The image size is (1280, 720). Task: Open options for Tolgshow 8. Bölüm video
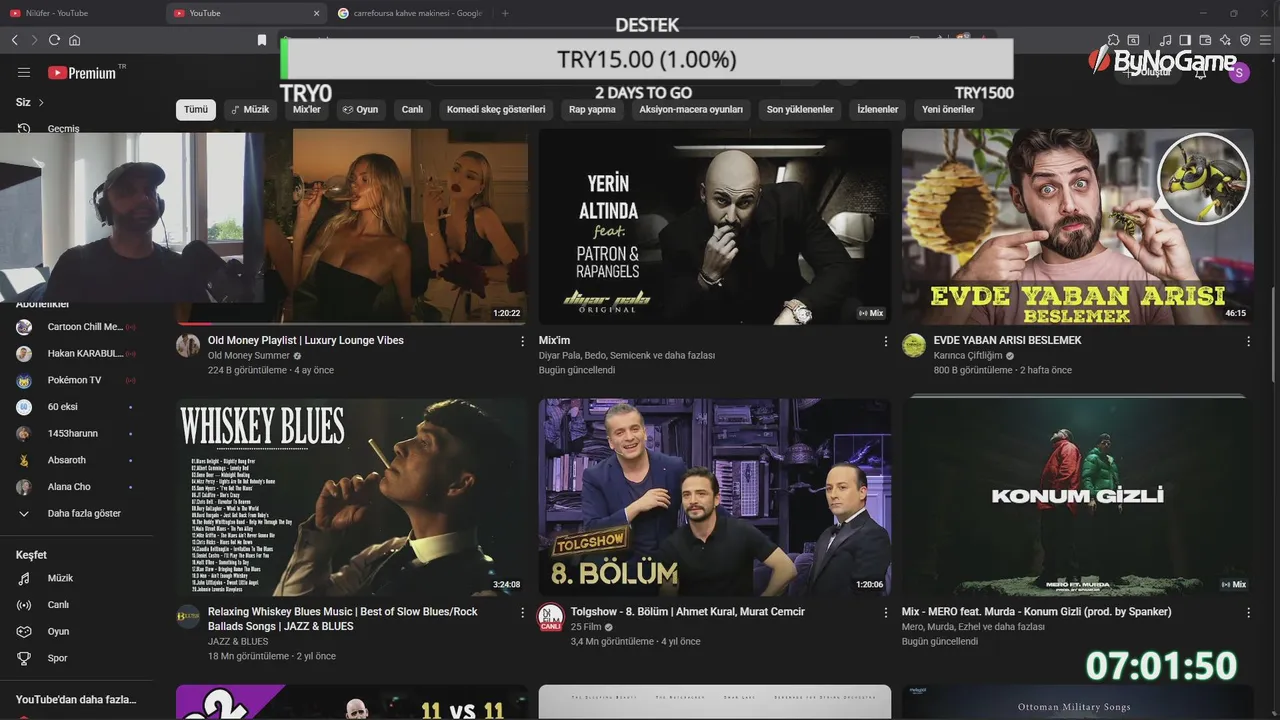(885, 612)
